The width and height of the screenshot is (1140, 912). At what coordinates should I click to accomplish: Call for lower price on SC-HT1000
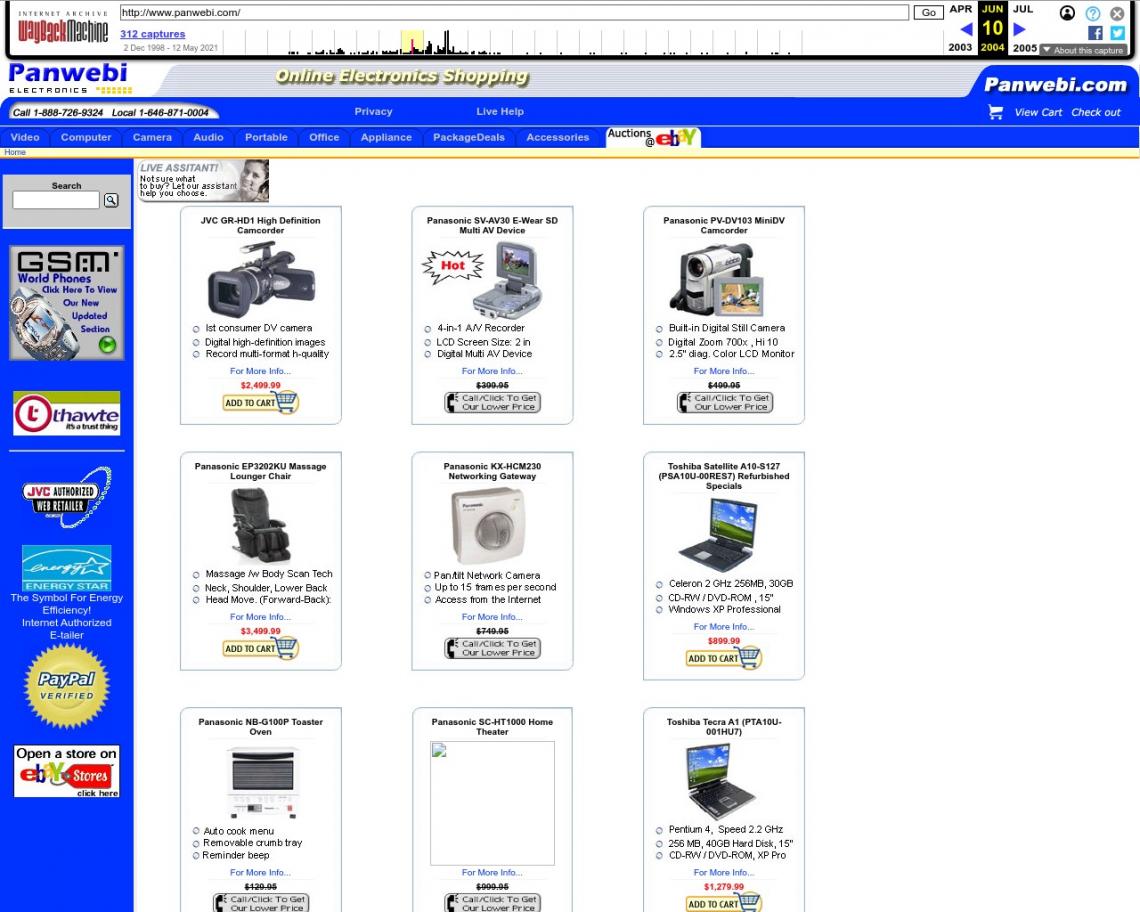pyautogui.click(x=492, y=903)
